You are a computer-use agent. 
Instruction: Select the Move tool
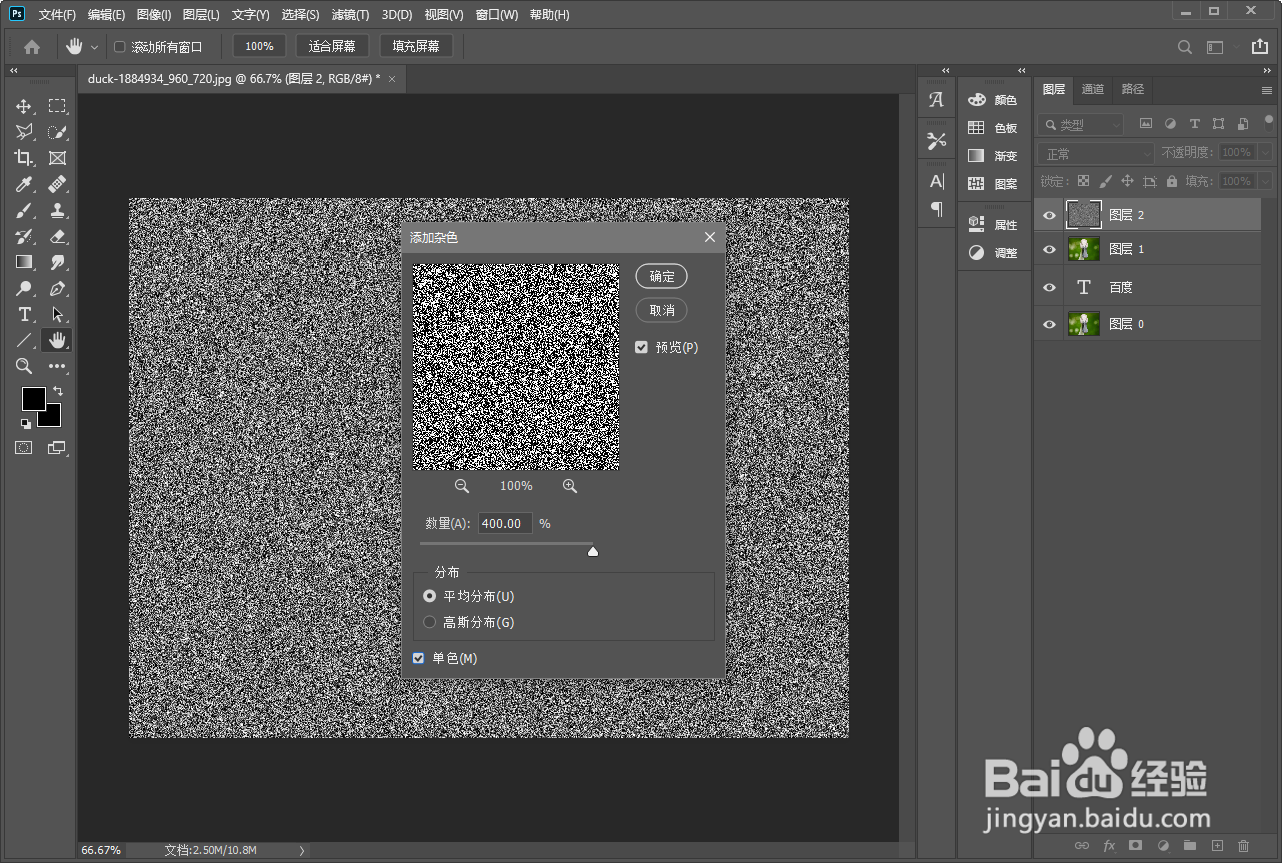tap(24, 106)
